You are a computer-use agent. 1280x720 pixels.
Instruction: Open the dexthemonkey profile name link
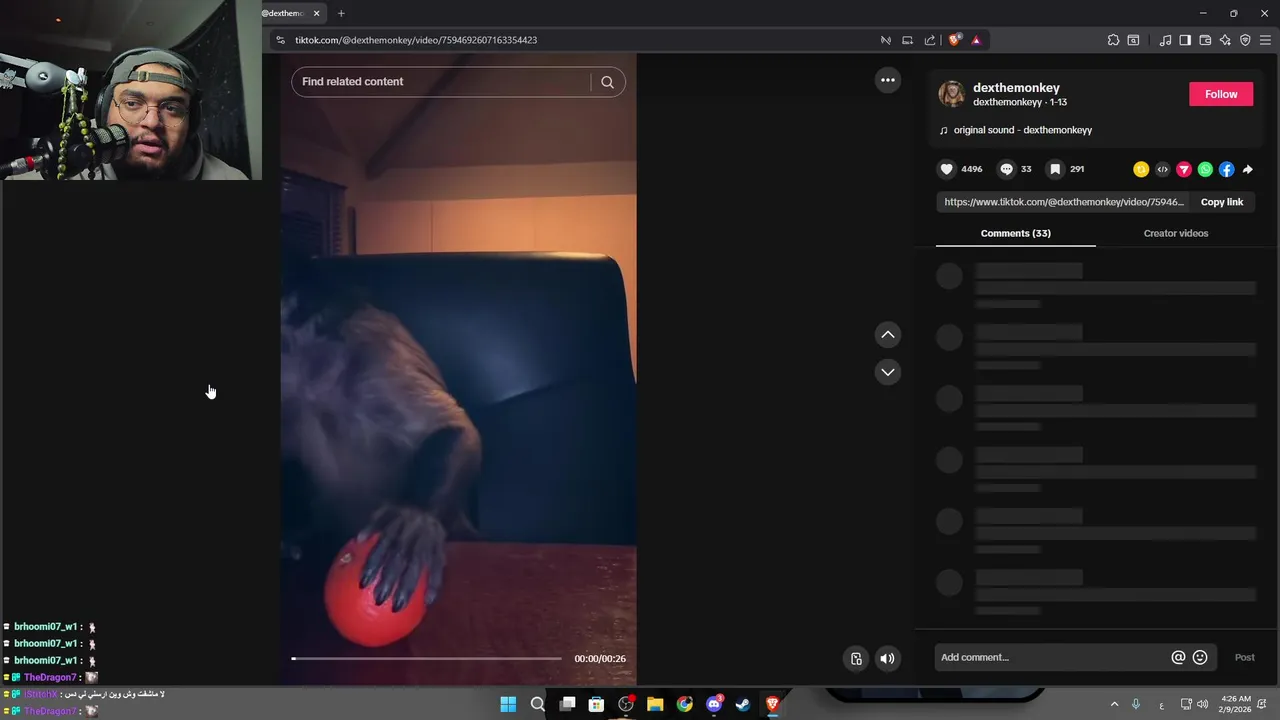[x=1016, y=87]
